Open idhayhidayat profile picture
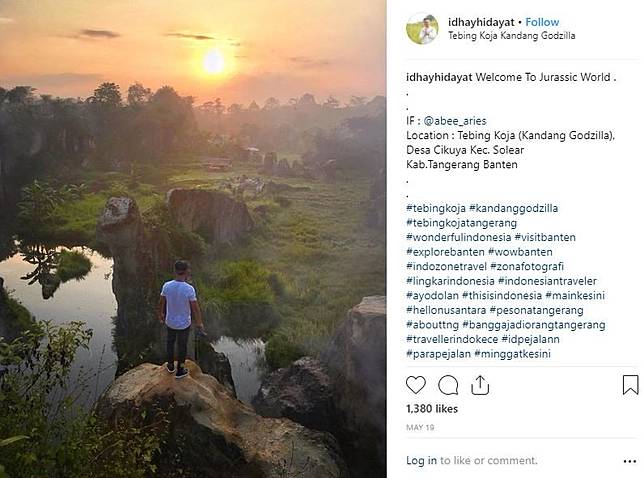Image resolution: width=644 pixels, height=478 pixels. (x=422, y=28)
